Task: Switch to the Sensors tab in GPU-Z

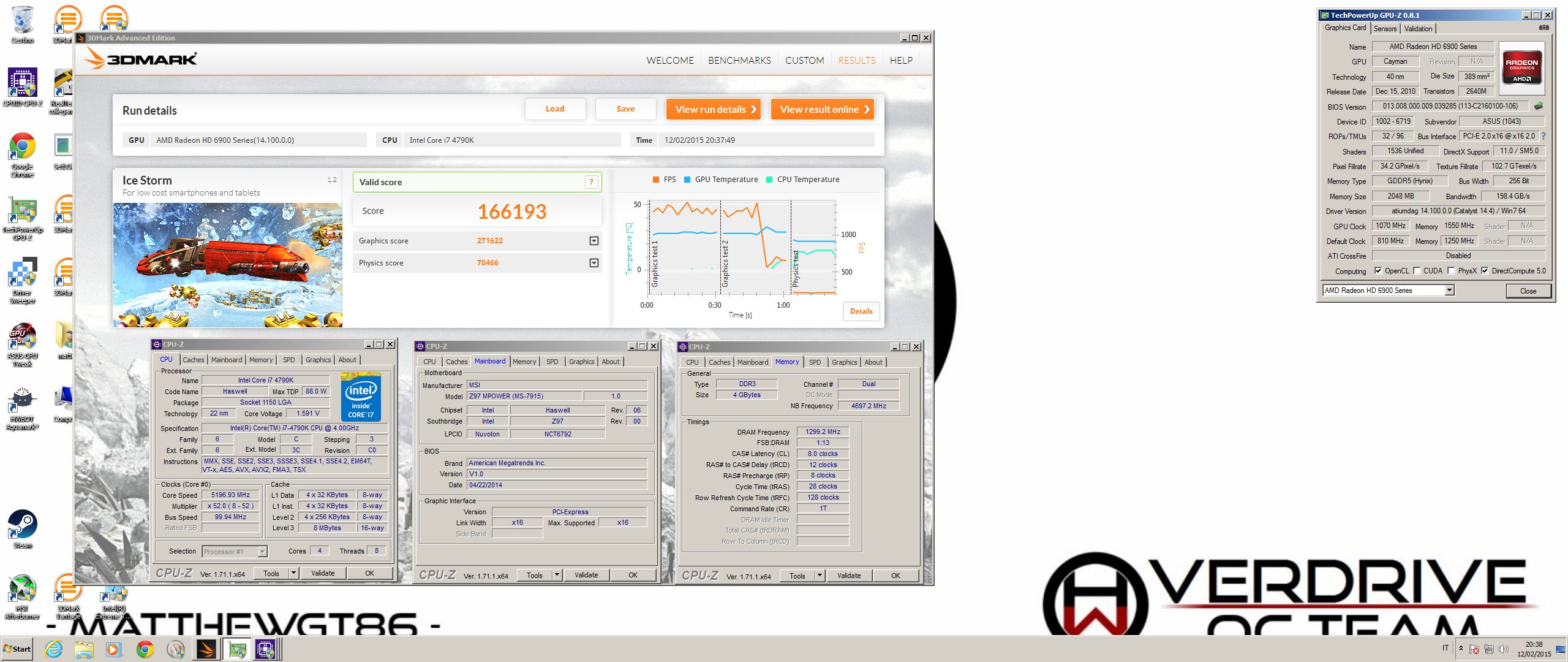Action: pyautogui.click(x=1385, y=28)
